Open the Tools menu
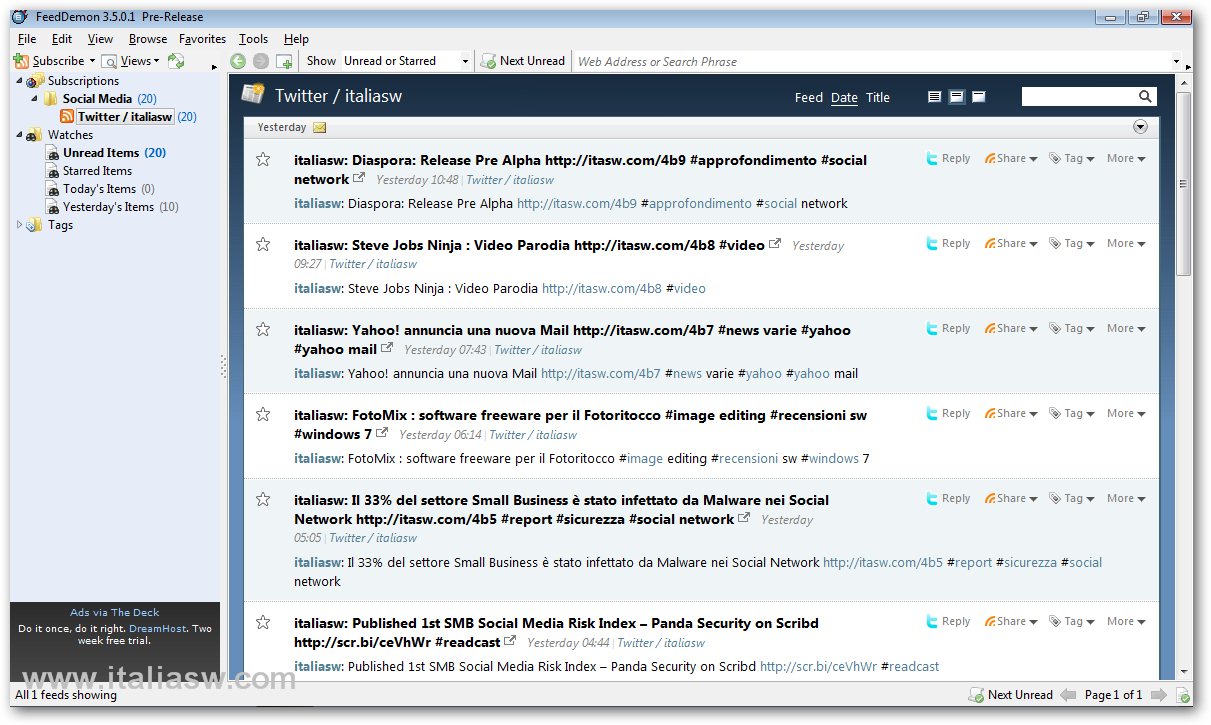The width and height of the screenshot is (1211, 725). (254, 39)
